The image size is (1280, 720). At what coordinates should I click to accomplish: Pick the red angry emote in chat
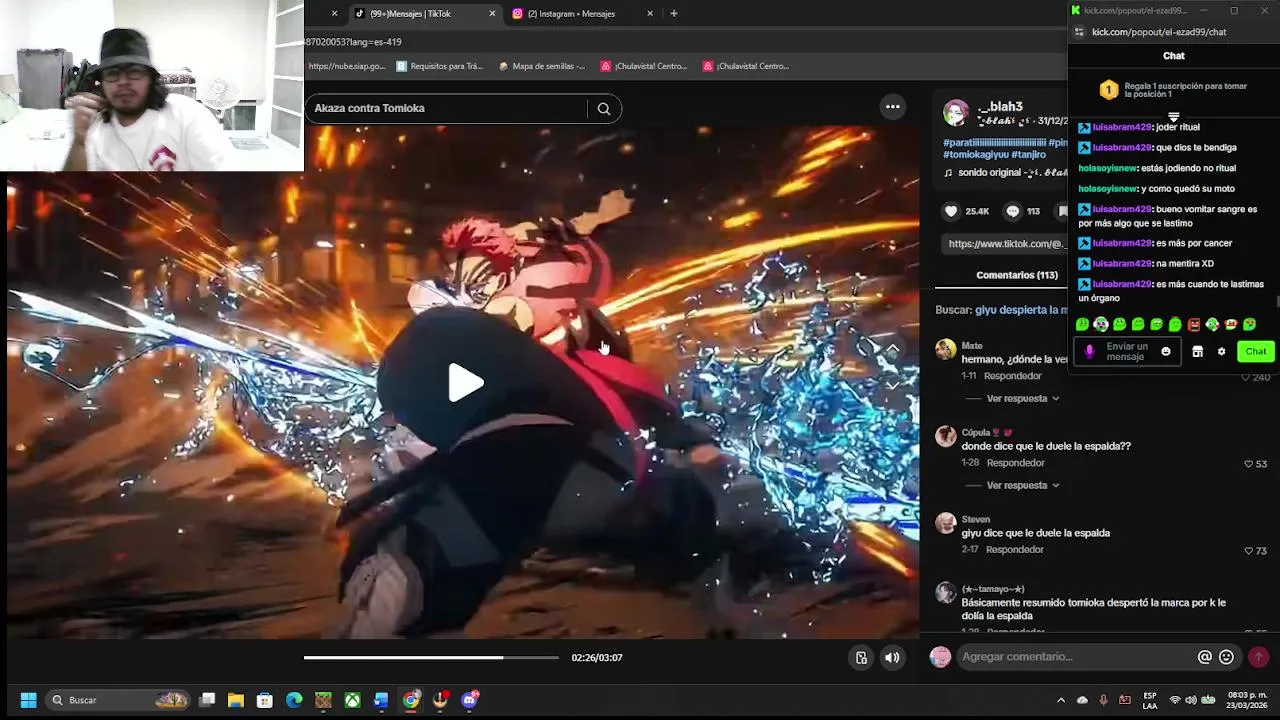click(1194, 324)
